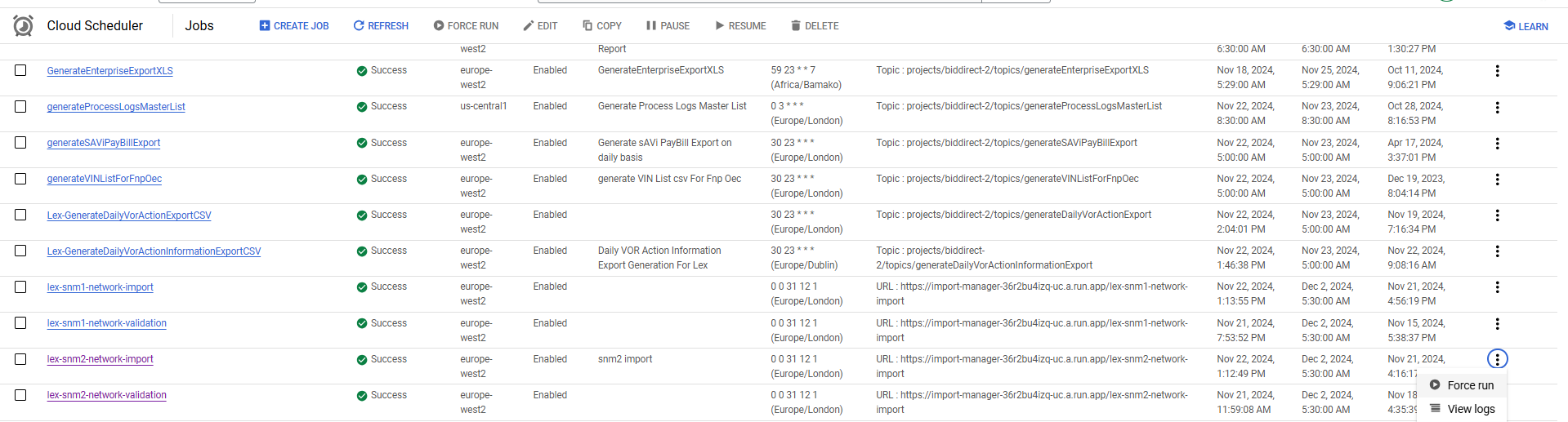This screenshot has width=1568, height=422.
Task: Pause the selected job from the toolbar
Action: (x=668, y=26)
